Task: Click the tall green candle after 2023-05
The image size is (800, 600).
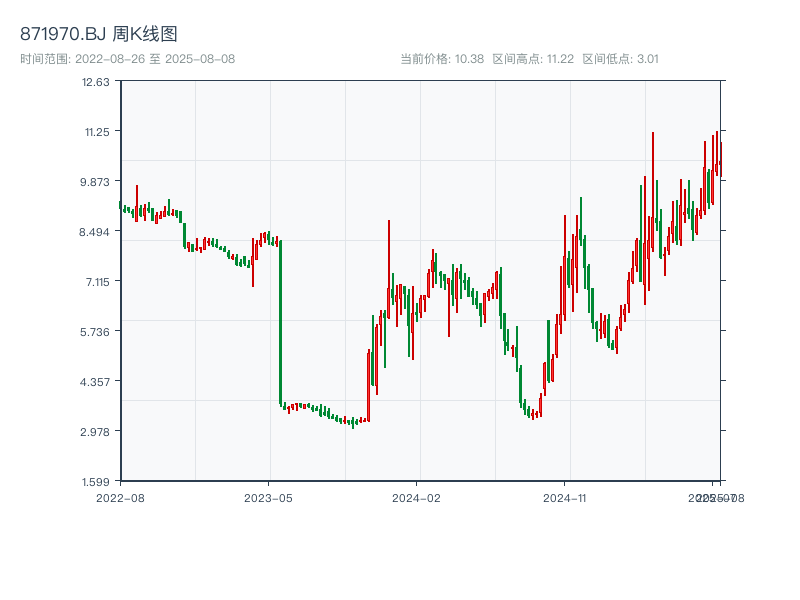Action: 280,322
